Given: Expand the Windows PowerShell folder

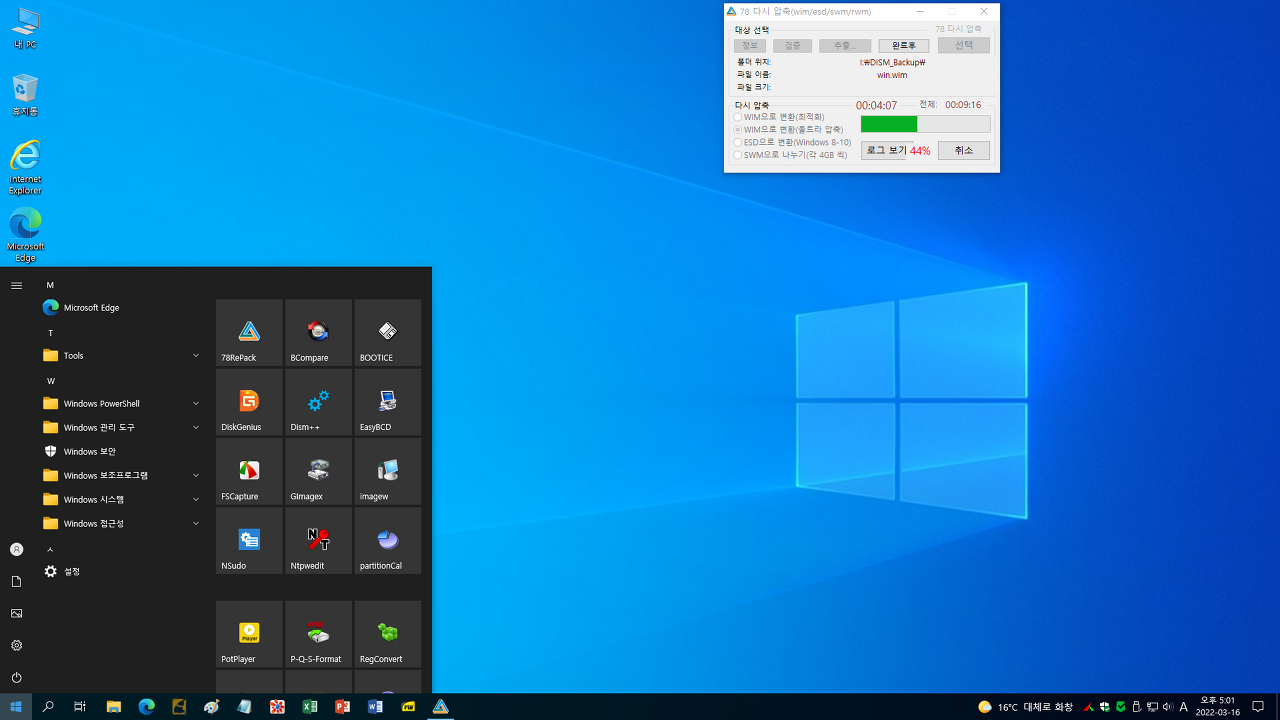Looking at the screenshot, I should pyautogui.click(x=122, y=403).
